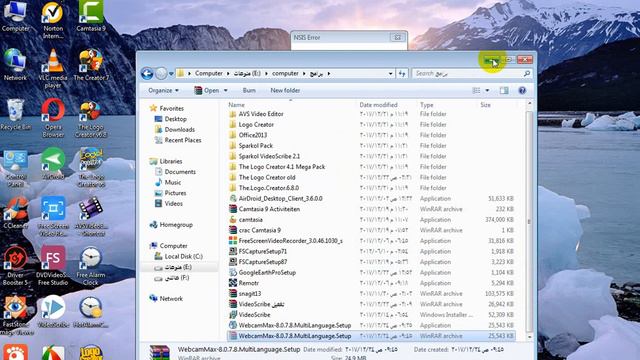
Task: Open Free Screen Video Recorder shortcut
Action: coord(53,216)
